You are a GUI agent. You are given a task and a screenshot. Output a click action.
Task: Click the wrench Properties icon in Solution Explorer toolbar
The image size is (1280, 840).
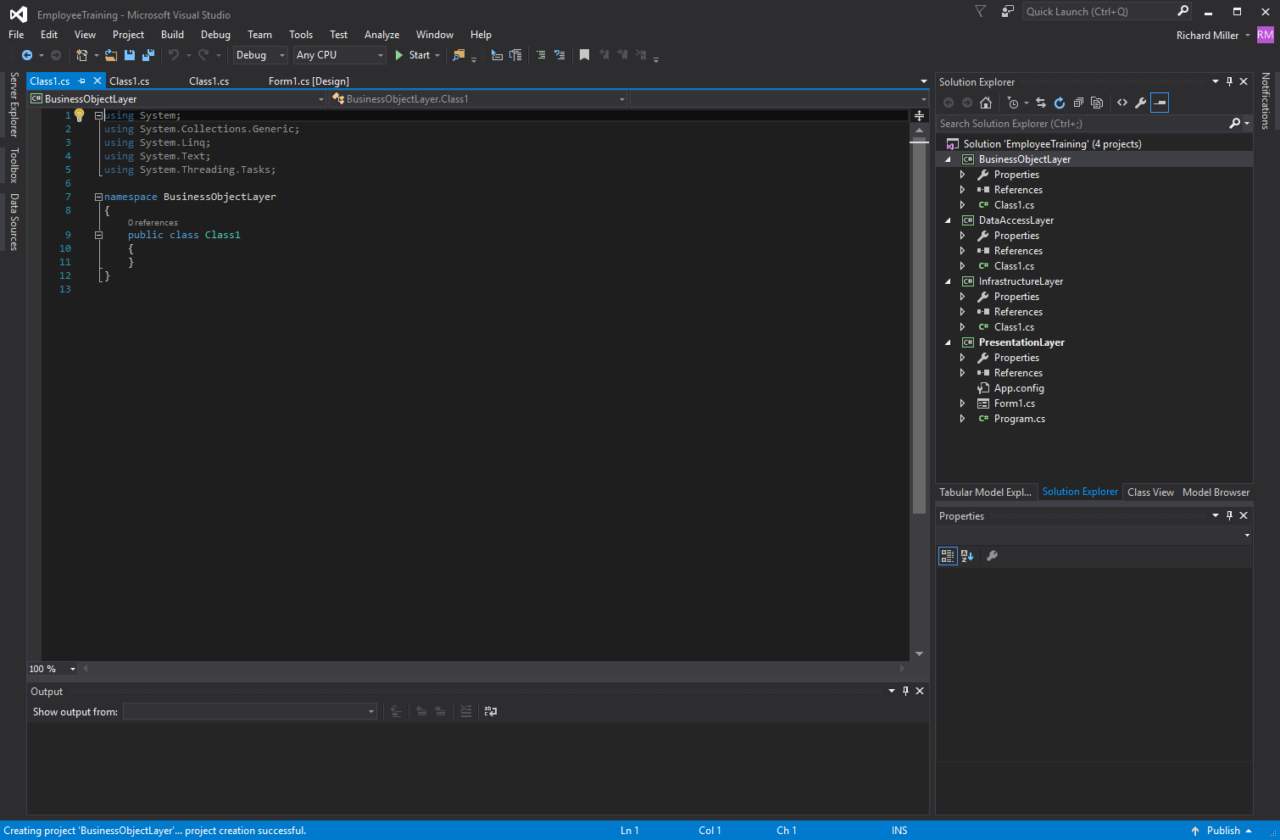(x=1140, y=102)
